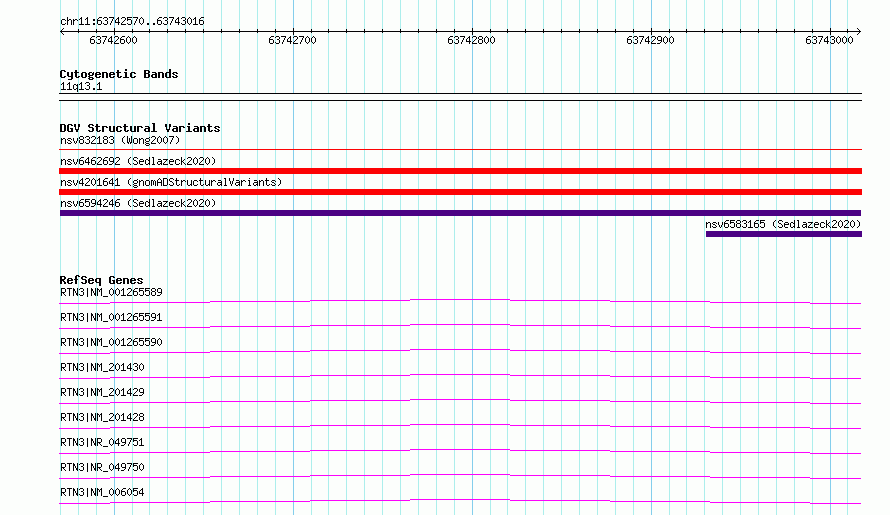Viewport: 890px width, 515px height.
Task: Open transcript RTN3|NM_006054
Action: click(x=102, y=492)
